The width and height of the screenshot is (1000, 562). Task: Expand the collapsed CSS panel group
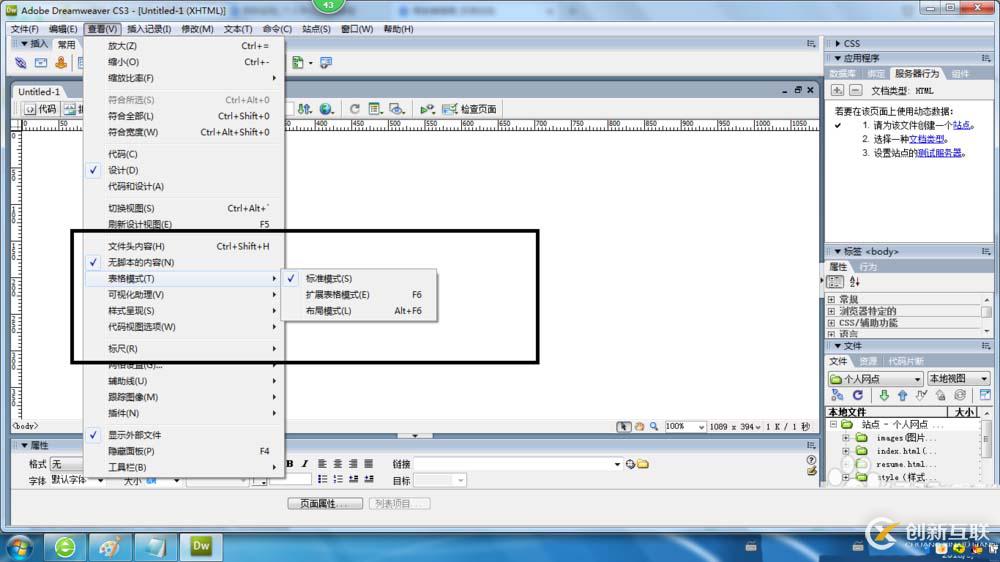[838, 43]
